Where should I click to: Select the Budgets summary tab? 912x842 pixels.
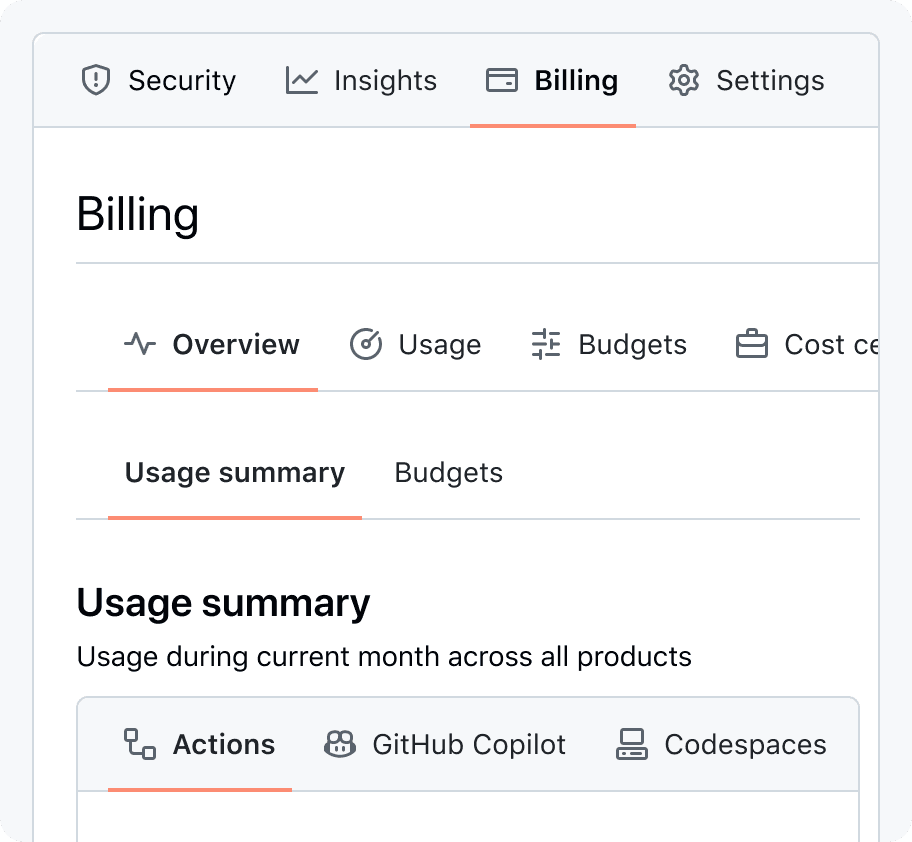coord(448,472)
